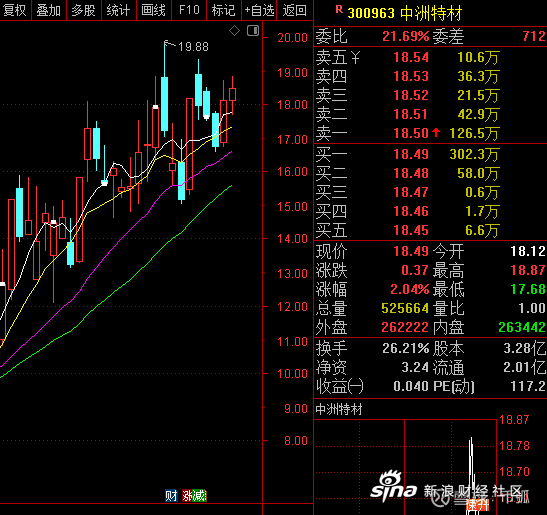Add stock with +自选 button
The height and width of the screenshot is (515, 547).
coord(259,10)
